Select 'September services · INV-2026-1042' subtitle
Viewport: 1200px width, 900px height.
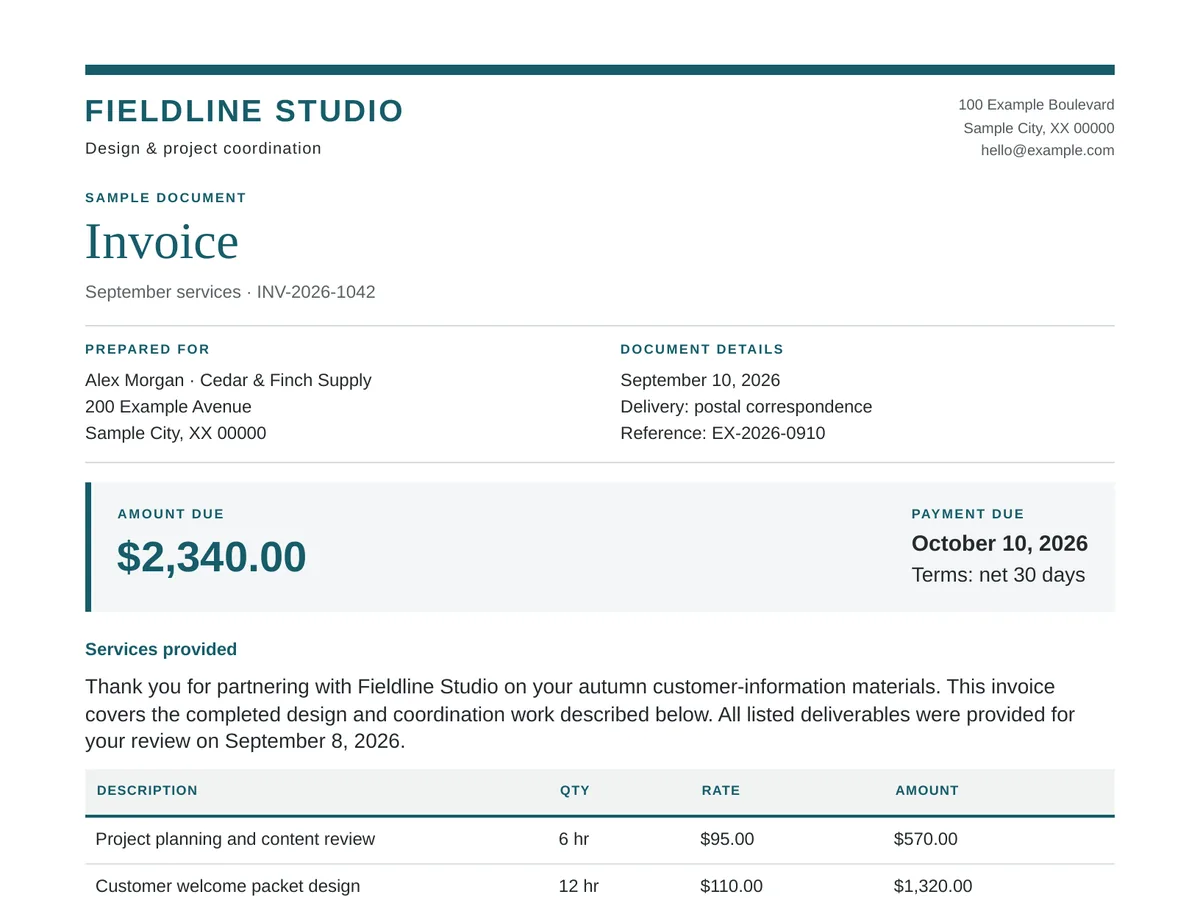click(x=230, y=292)
